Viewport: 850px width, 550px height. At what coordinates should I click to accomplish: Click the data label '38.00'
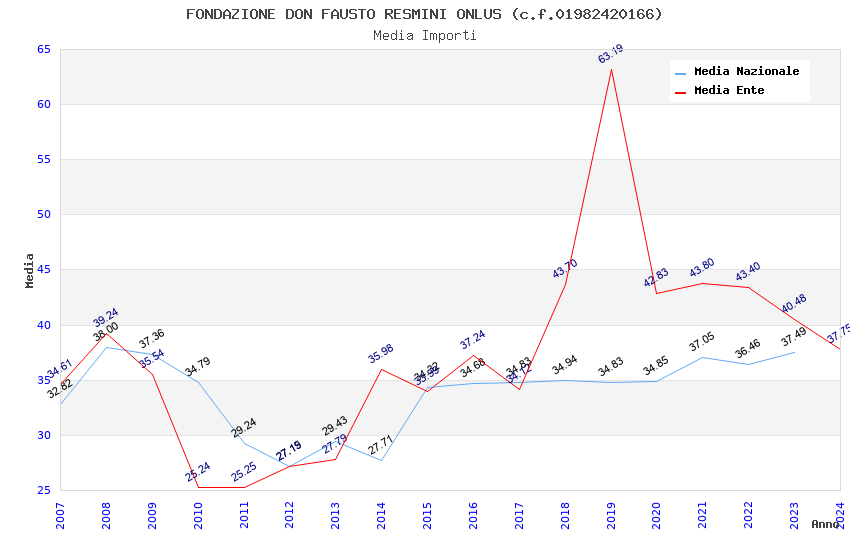(105, 332)
